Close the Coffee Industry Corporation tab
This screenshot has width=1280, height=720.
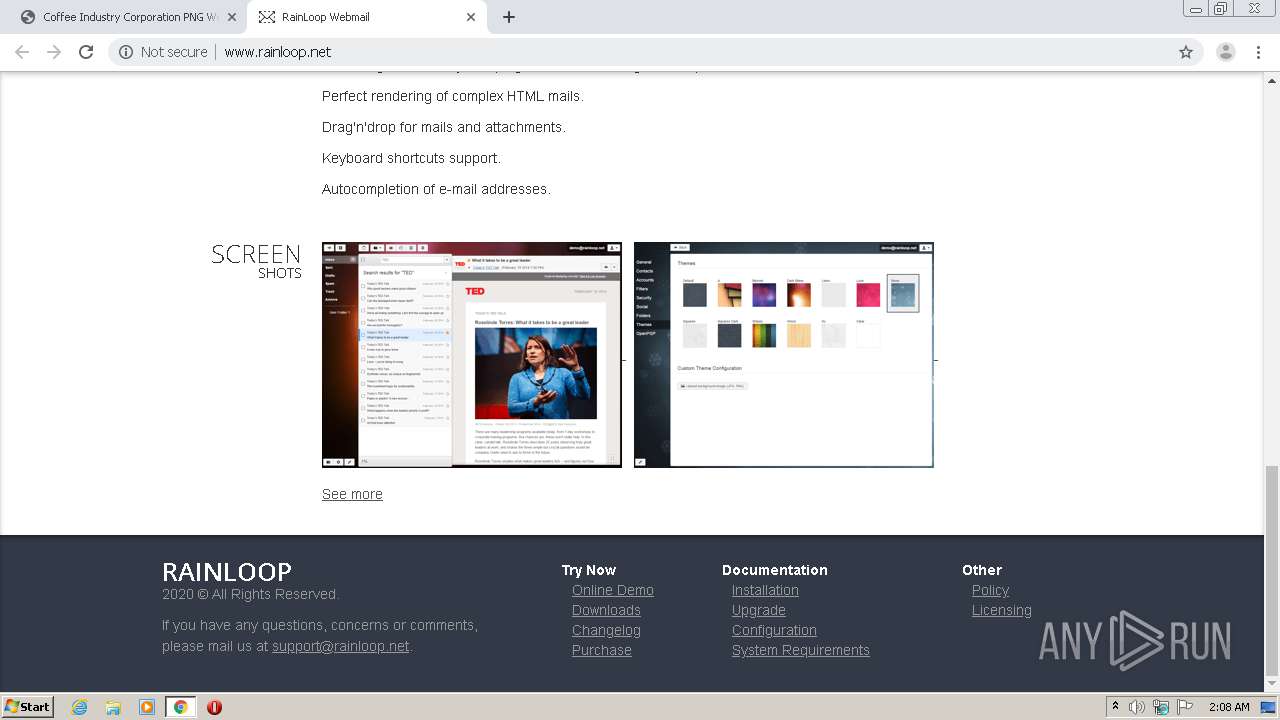(x=232, y=17)
